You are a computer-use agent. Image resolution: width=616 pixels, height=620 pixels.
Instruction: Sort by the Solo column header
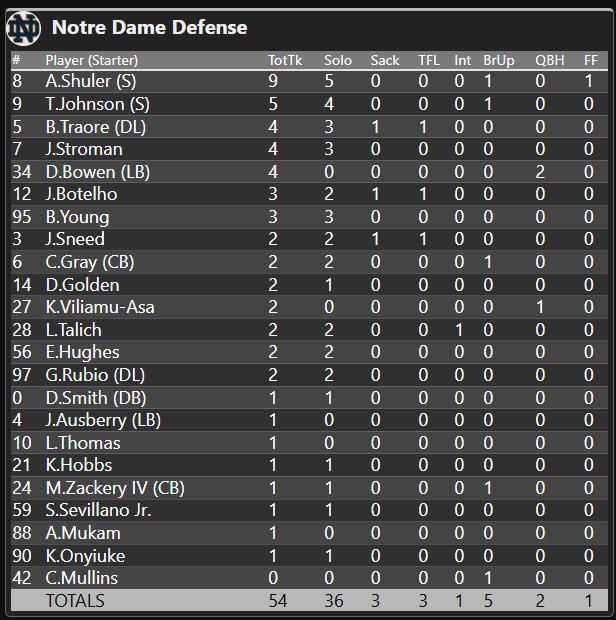[x=338, y=61]
